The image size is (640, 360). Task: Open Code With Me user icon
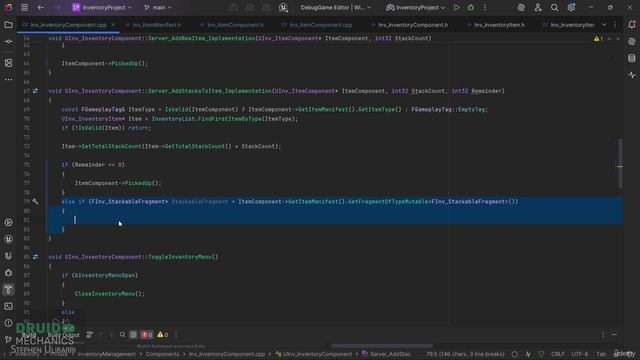coord(538,7)
